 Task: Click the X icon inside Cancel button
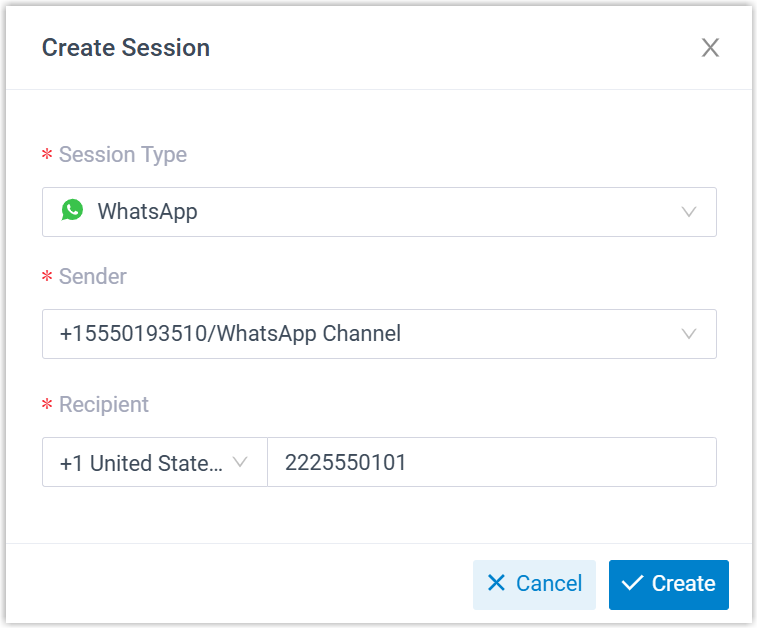pos(496,583)
